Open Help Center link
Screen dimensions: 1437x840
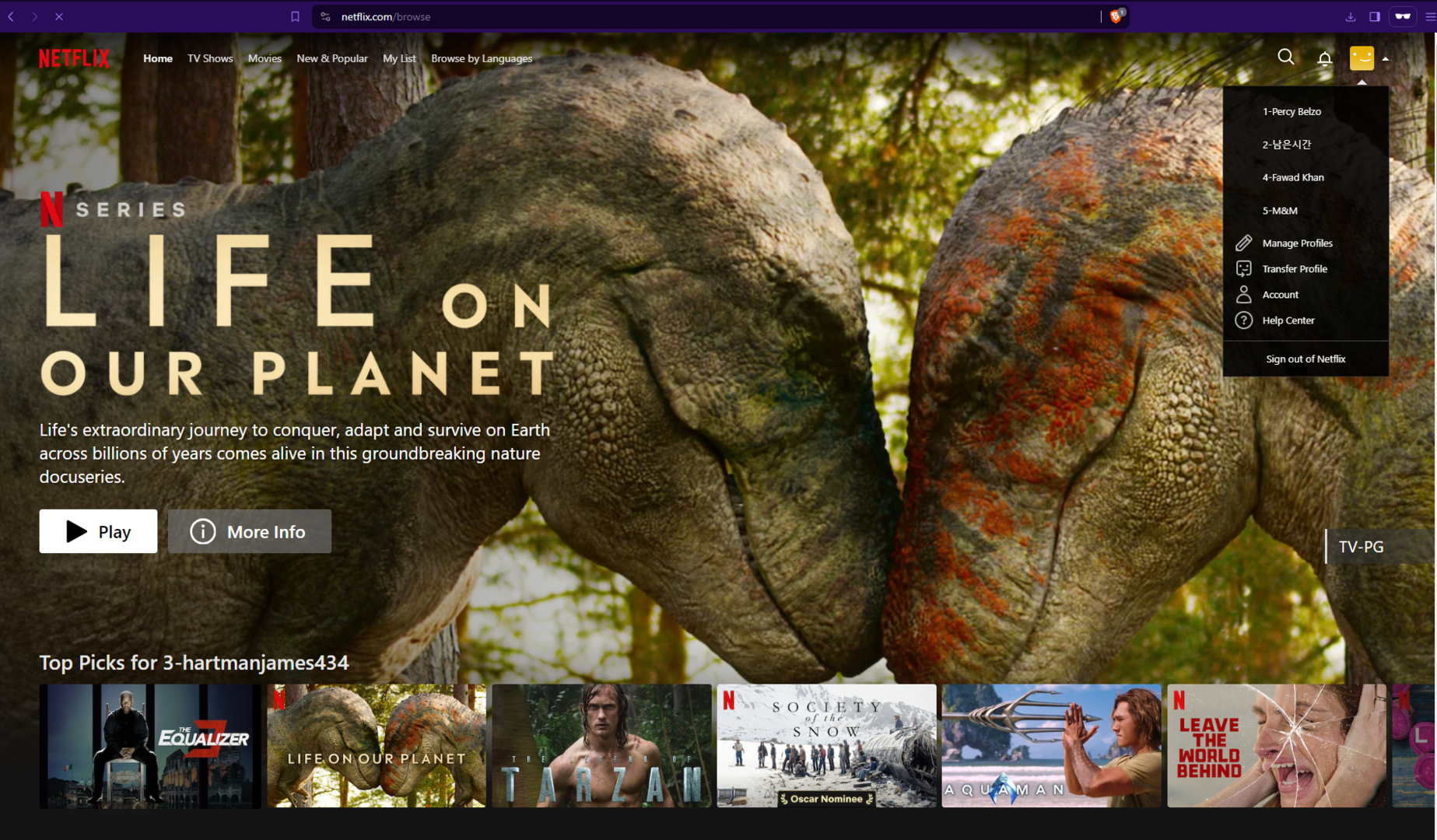[1288, 320]
